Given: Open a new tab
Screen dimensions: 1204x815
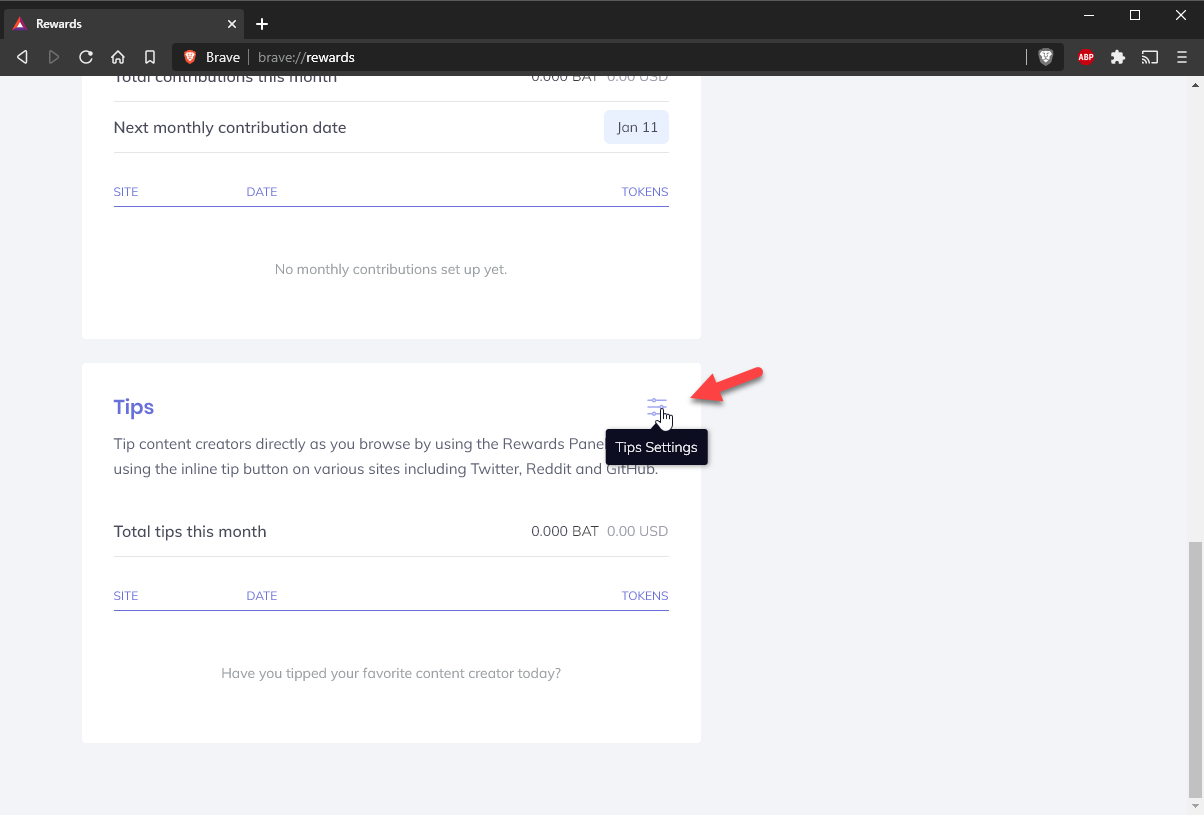Looking at the screenshot, I should click(x=262, y=24).
